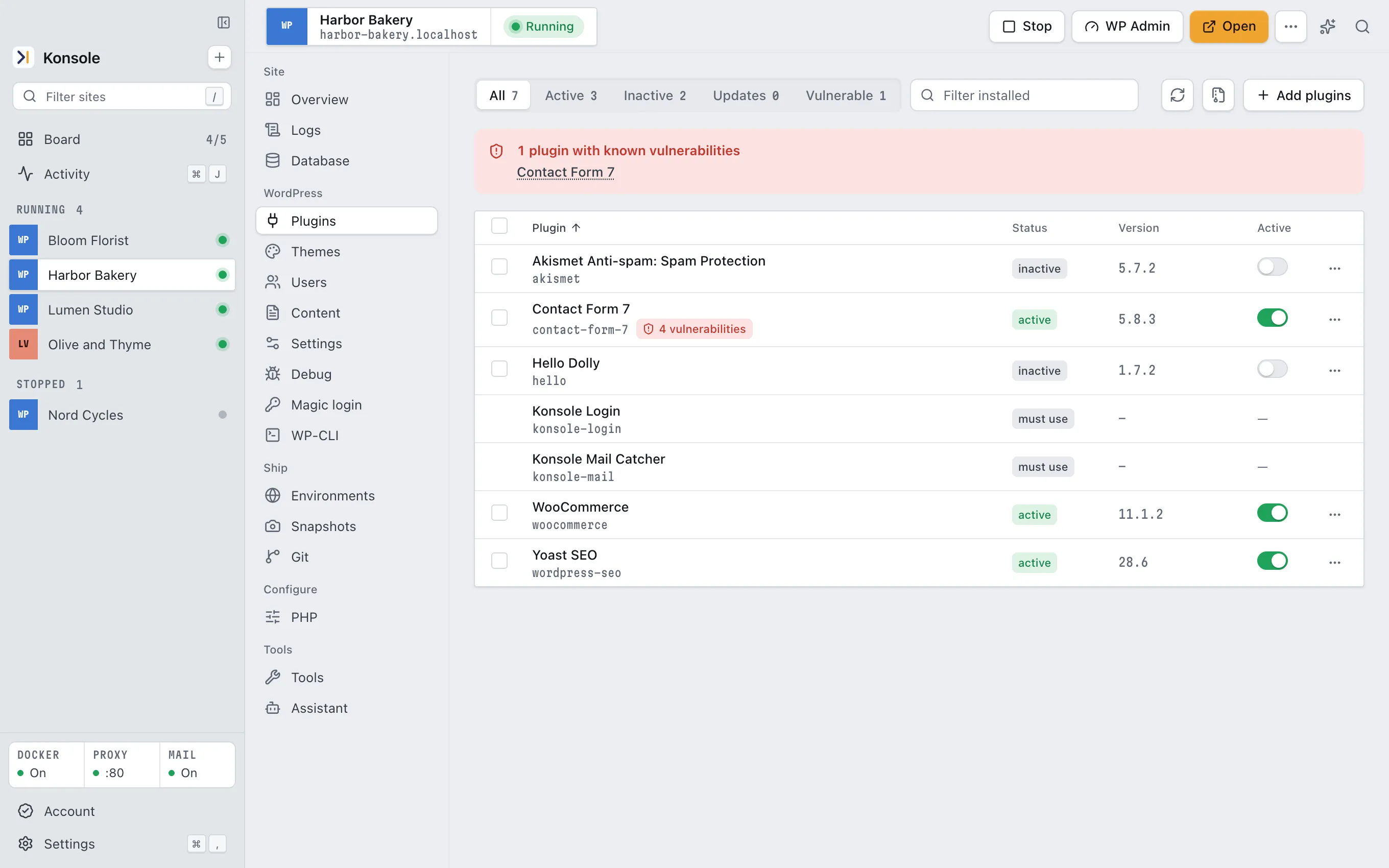Select stopped site Nord Cycles

[x=122, y=415]
